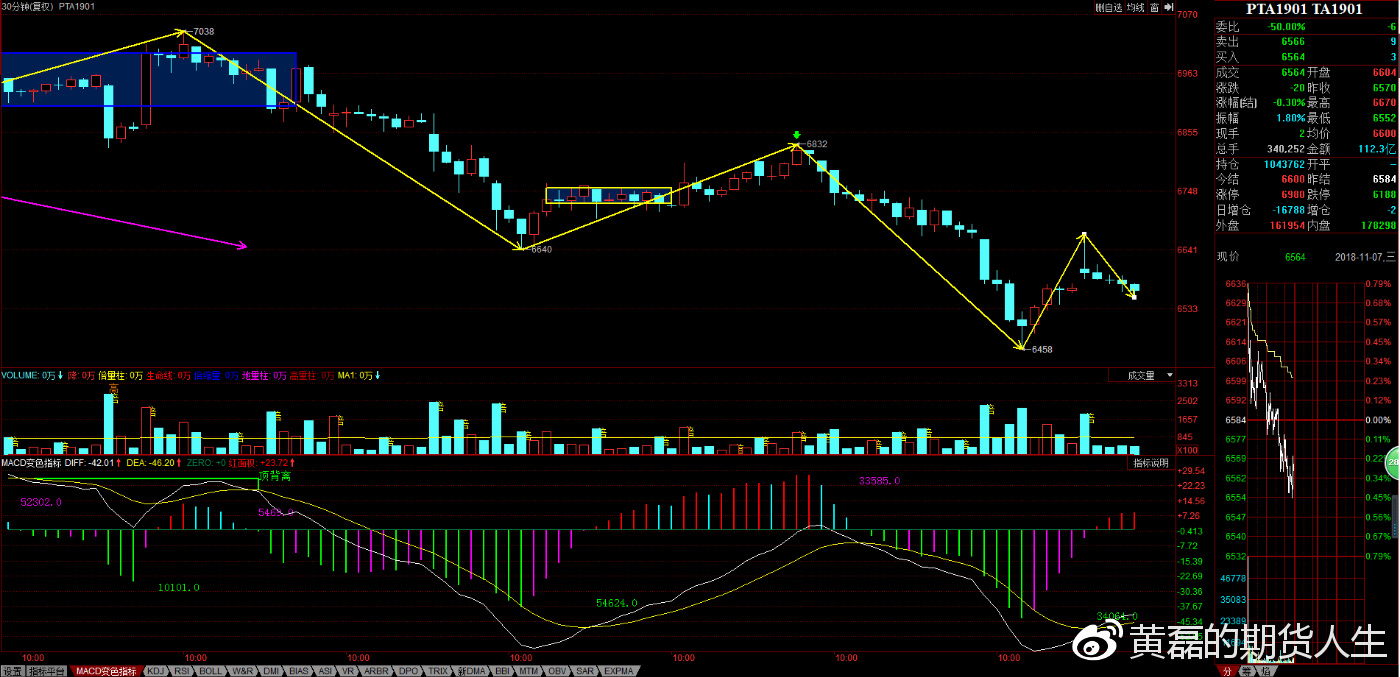Select the 6640 low price marker
The height and width of the screenshot is (677, 1400).
pyautogui.click(x=541, y=249)
